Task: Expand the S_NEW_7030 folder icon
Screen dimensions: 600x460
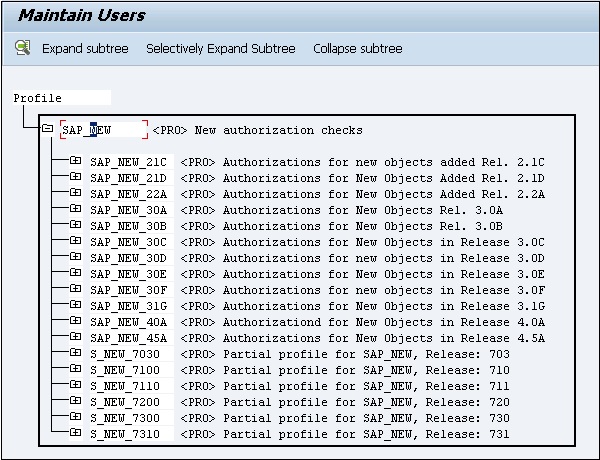Action: (76, 353)
